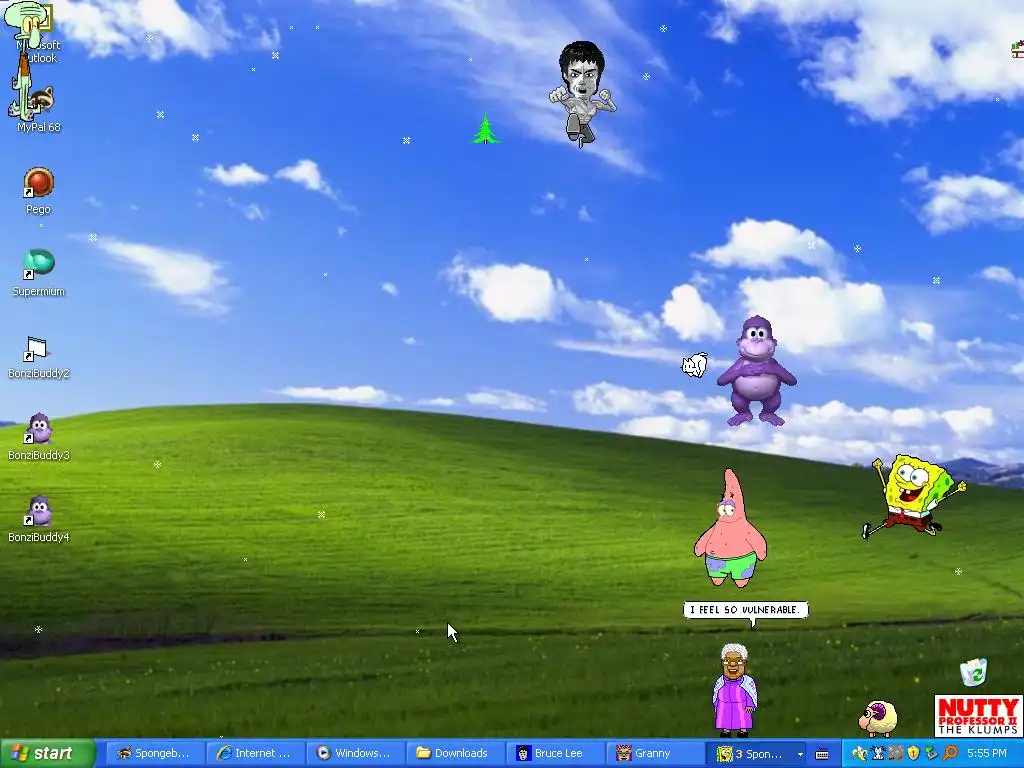Open the BonziBuddy4 desktop shortcut
The height and width of the screenshot is (768, 1024).
click(x=39, y=519)
